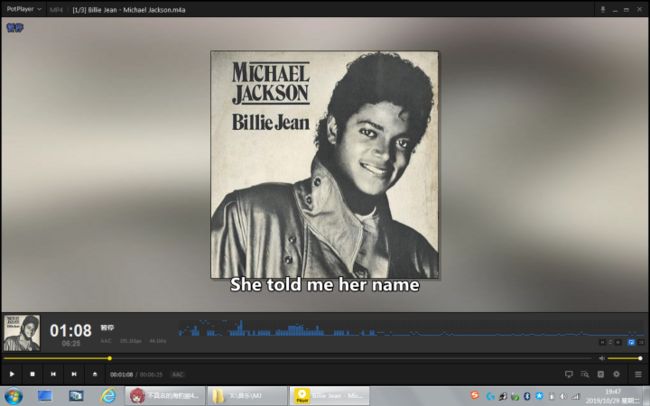Click the Bluetooth tray icon
Image resolution: width=650 pixels, height=406 pixels.
[x=527, y=396]
